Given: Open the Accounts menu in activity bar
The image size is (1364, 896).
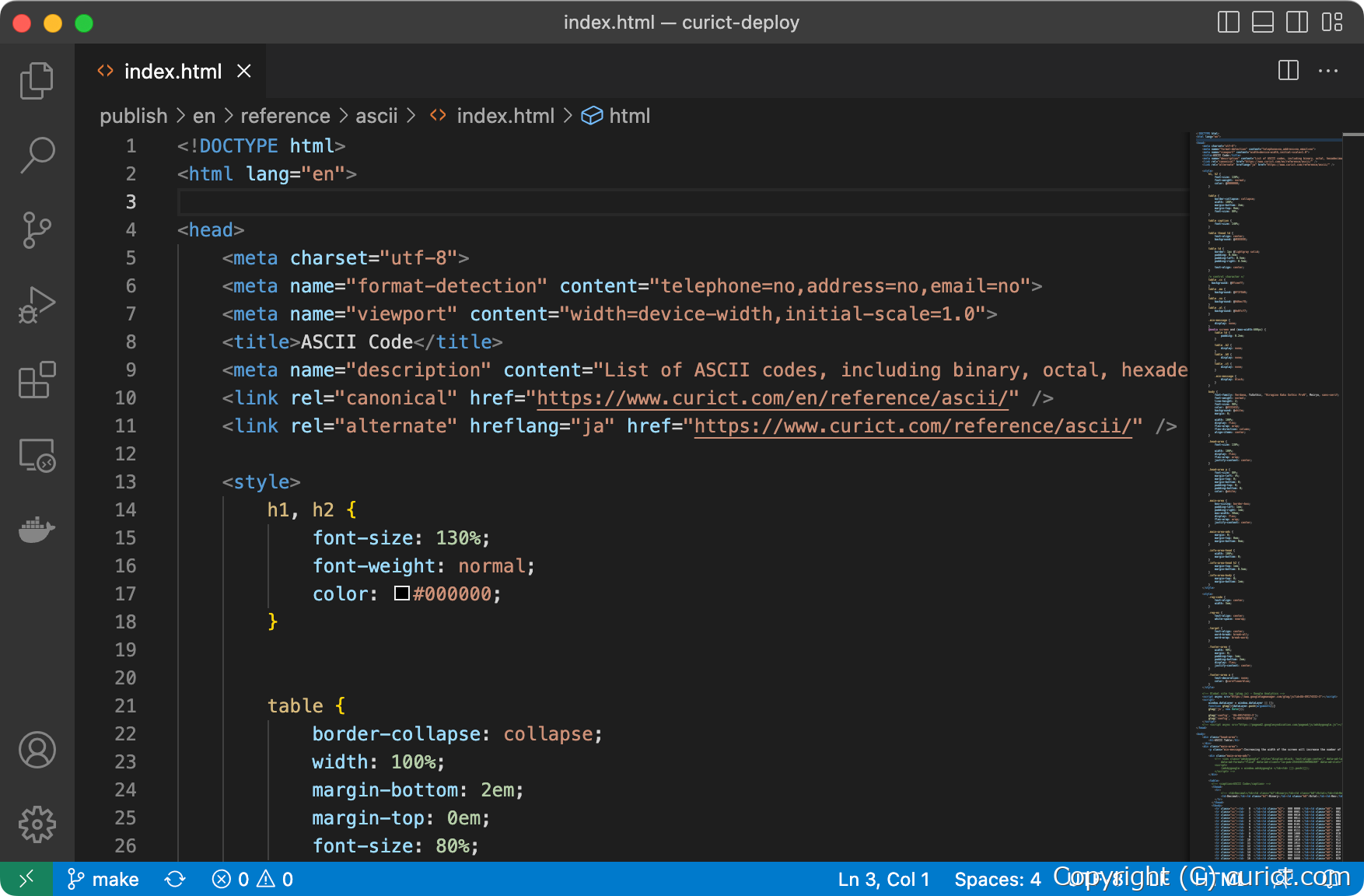Looking at the screenshot, I should (x=37, y=750).
